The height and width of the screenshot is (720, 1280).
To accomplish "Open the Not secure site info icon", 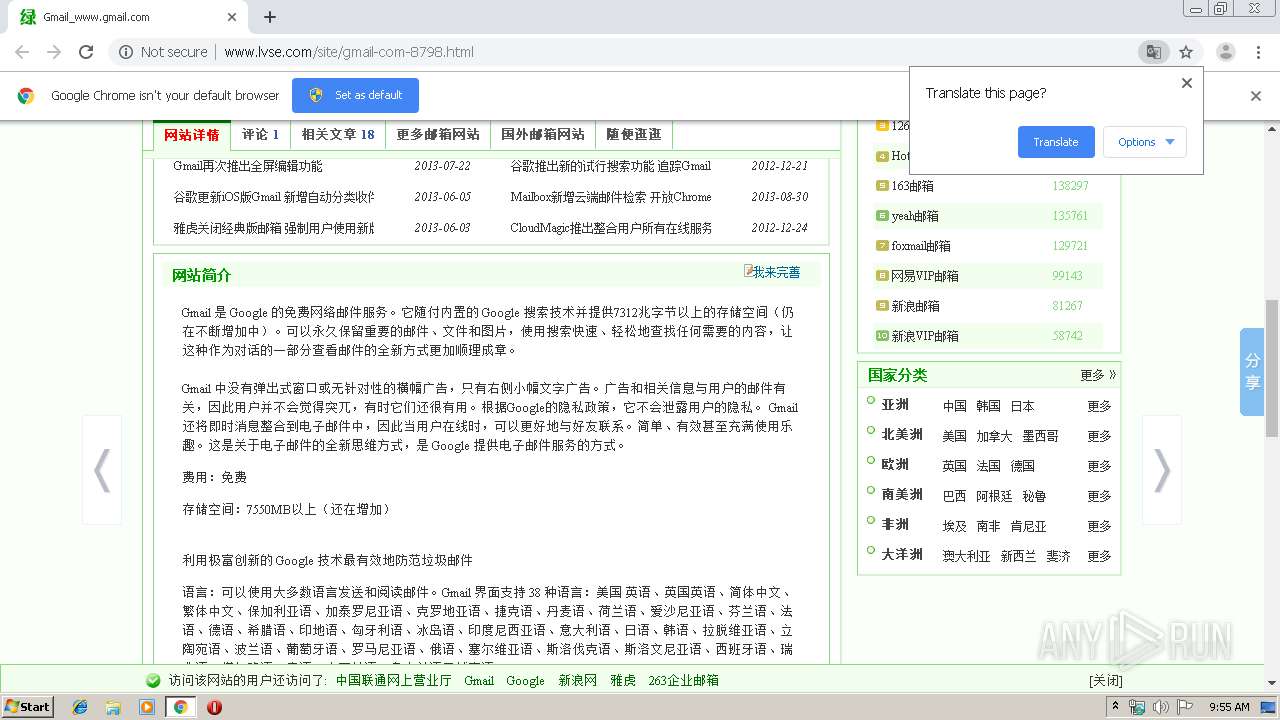I will [126, 52].
